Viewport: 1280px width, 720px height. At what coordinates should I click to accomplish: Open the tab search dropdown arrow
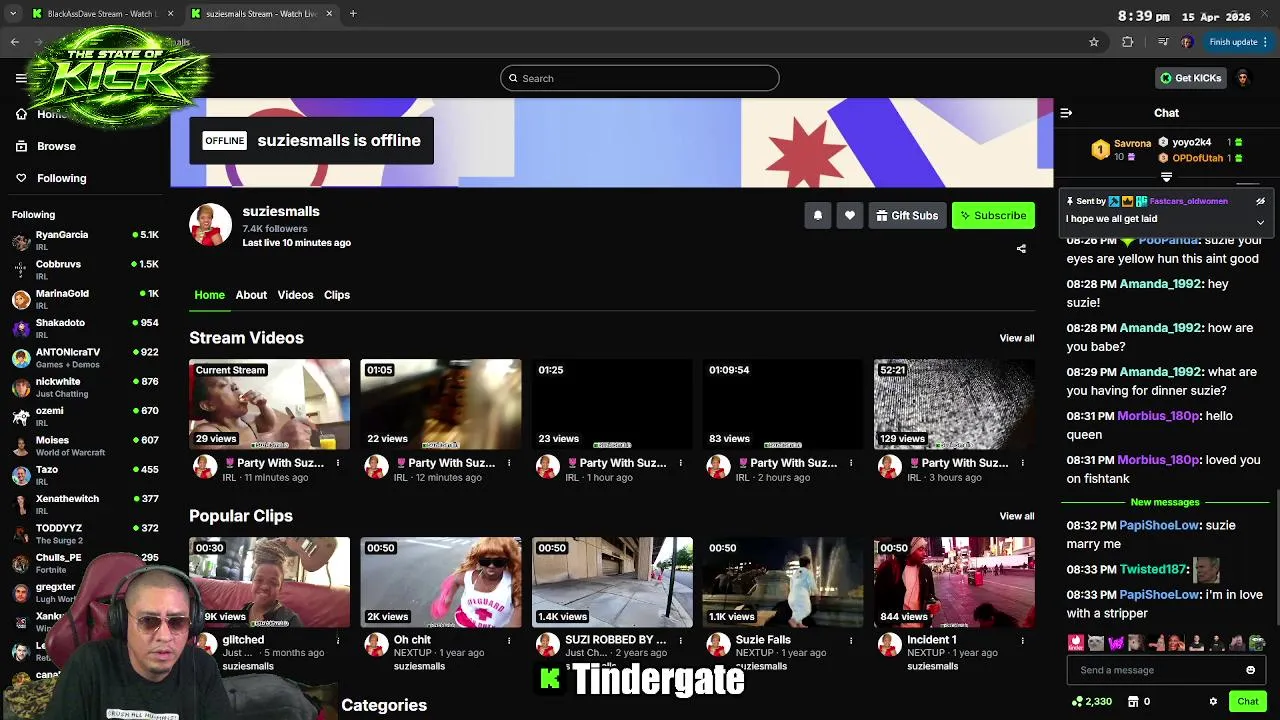tap(12, 14)
